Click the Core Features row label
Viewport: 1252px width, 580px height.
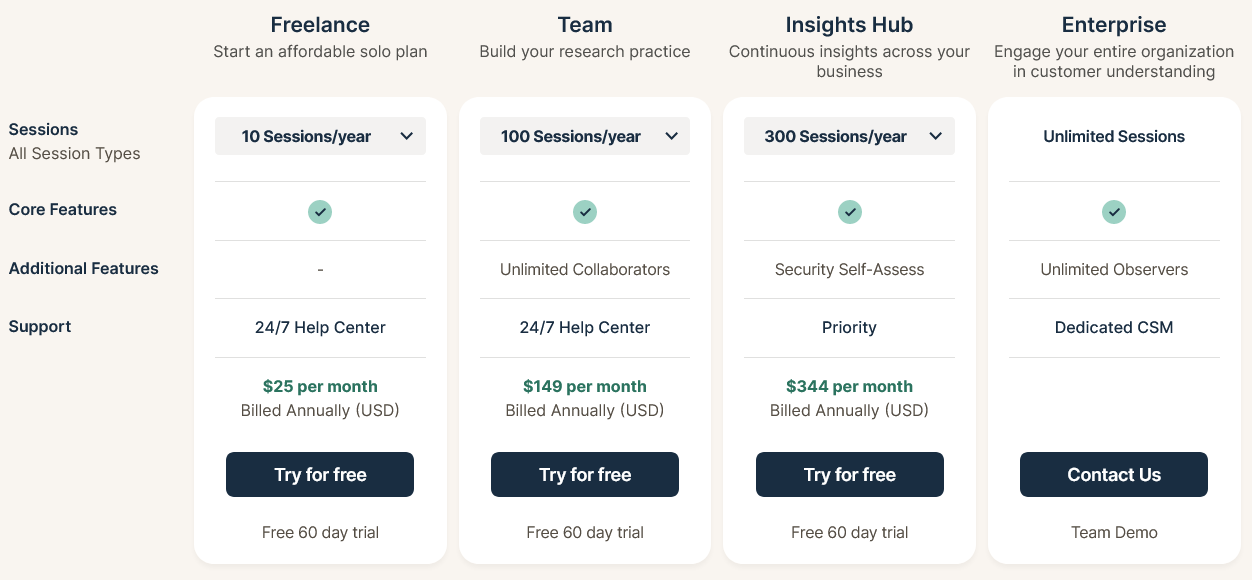pyautogui.click(x=63, y=210)
